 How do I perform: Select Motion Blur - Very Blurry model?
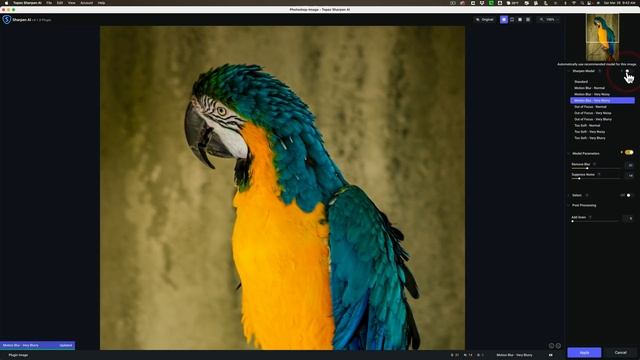pyautogui.click(x=602, y=100)
